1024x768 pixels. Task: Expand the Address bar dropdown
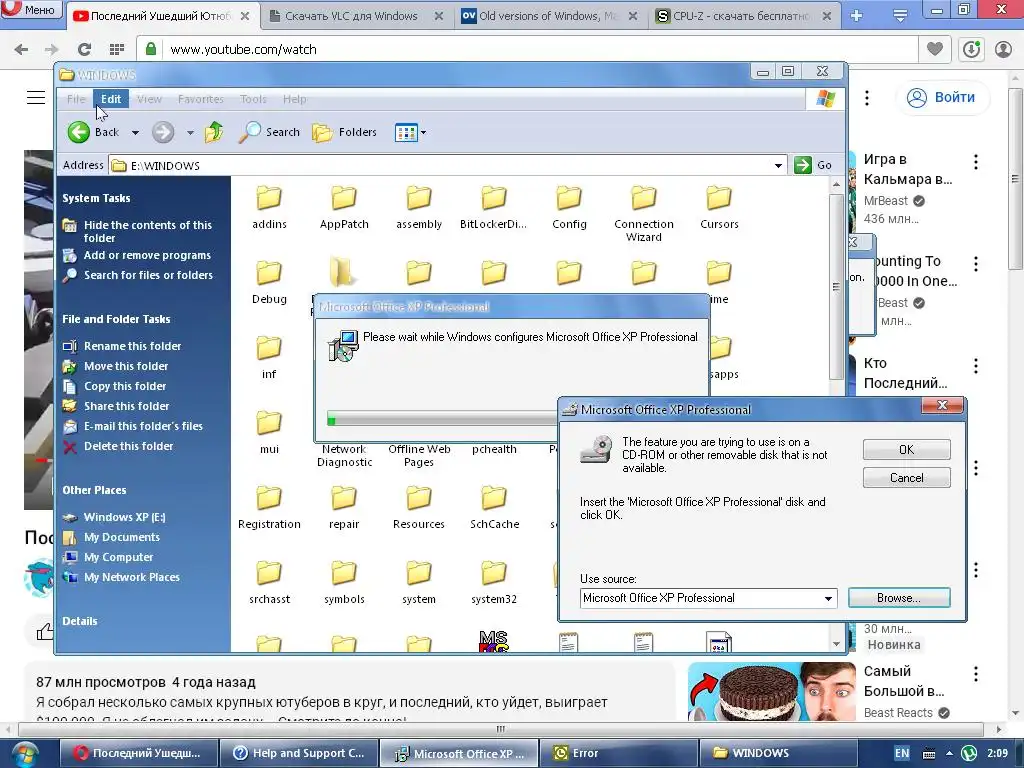coord(778,166)
